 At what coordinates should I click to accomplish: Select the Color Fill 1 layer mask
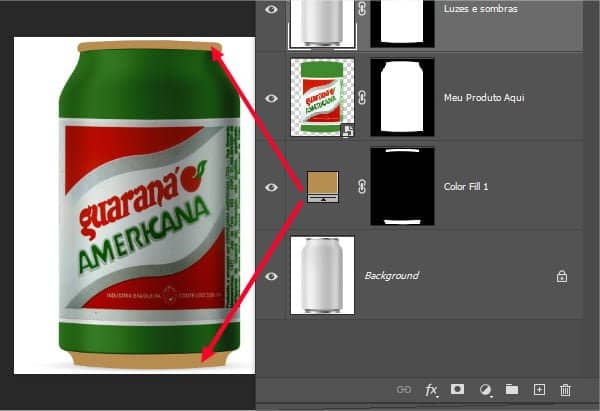[403, 186]
